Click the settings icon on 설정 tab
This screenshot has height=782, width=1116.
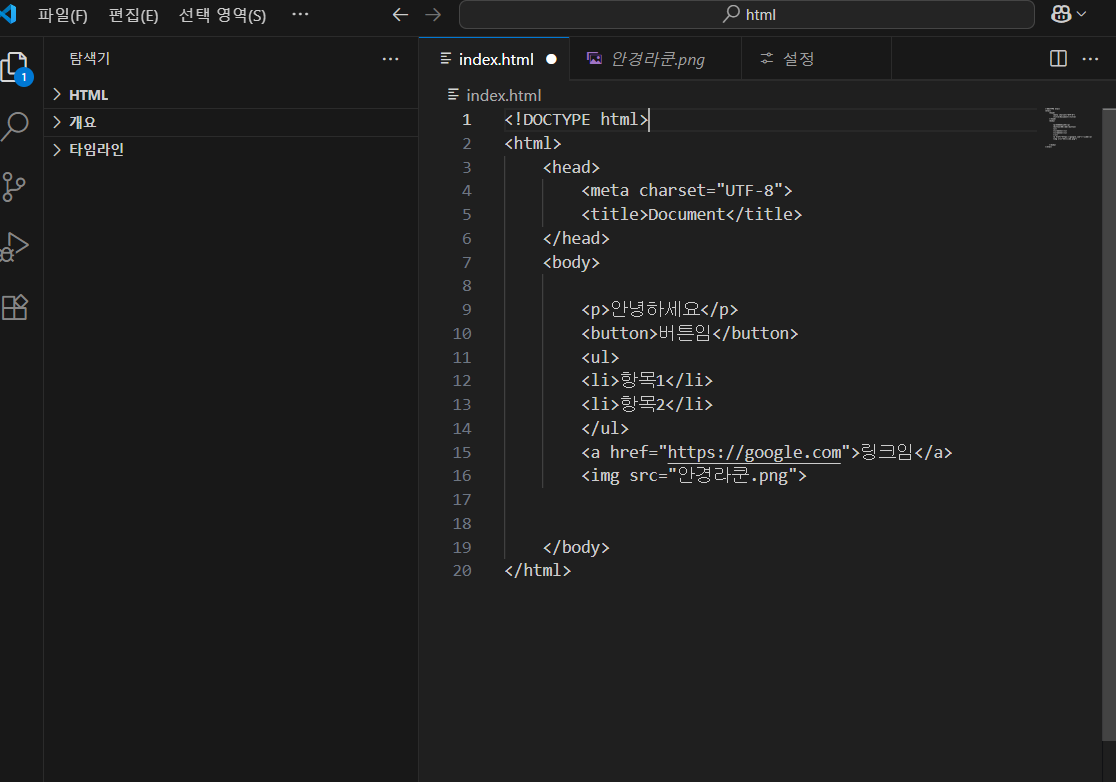coord(767,58)
